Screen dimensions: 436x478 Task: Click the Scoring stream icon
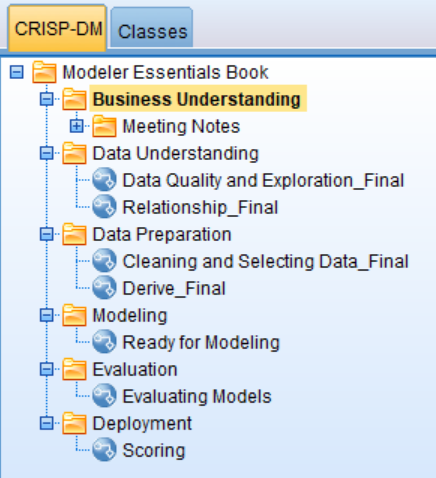point(104,450)
